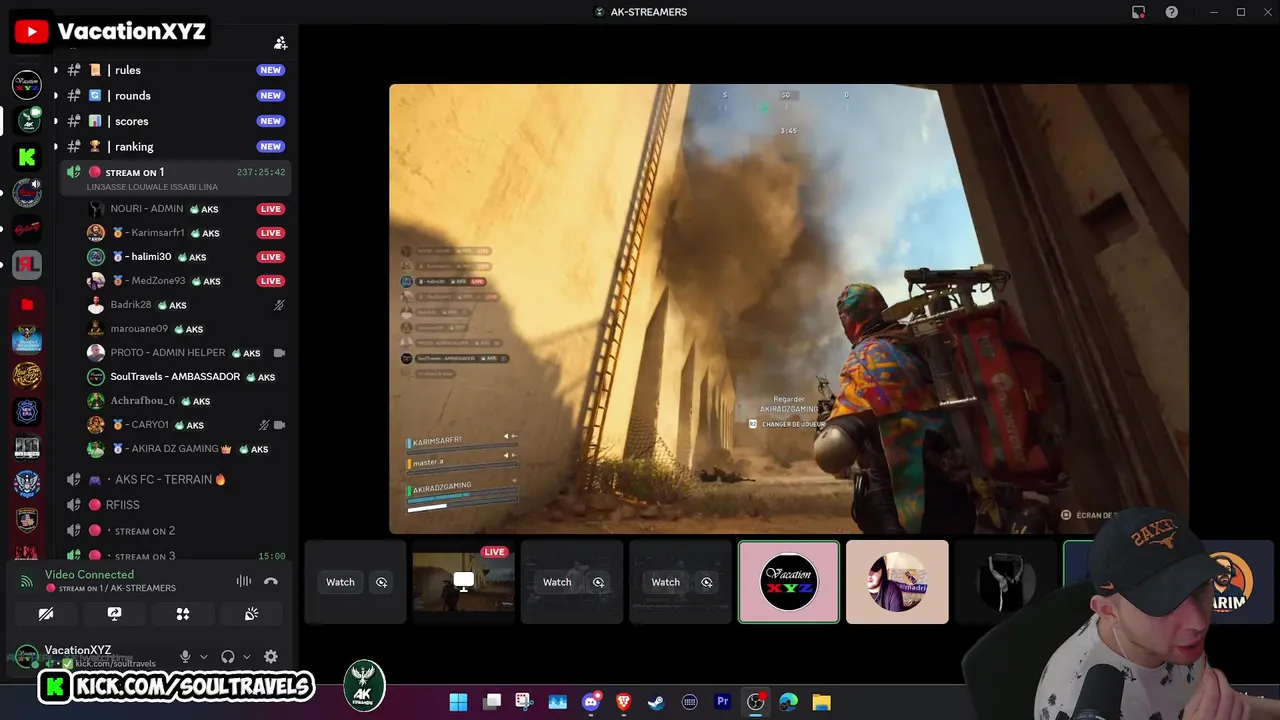This screenshot has height=720, width=1280.
Task: Open Steam from the taskbar
Action: tap(656, 702)
